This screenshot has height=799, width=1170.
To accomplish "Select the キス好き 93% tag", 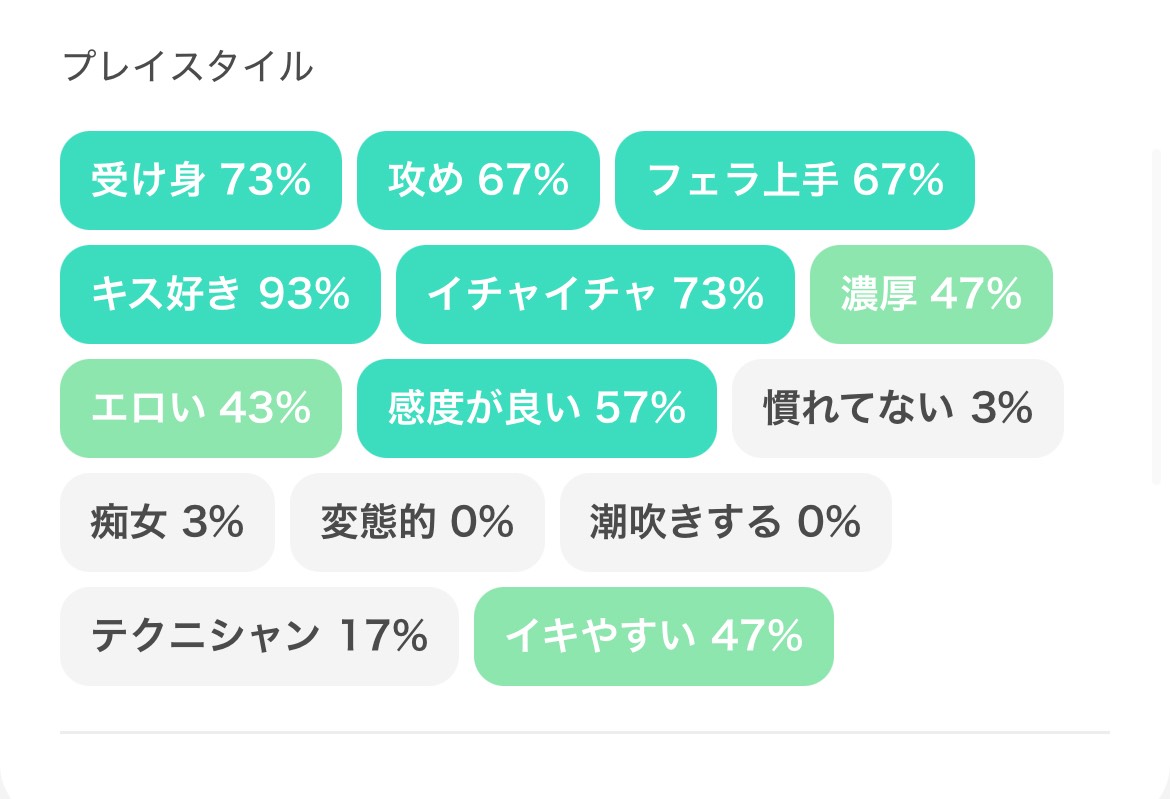I will pos(220,295).
